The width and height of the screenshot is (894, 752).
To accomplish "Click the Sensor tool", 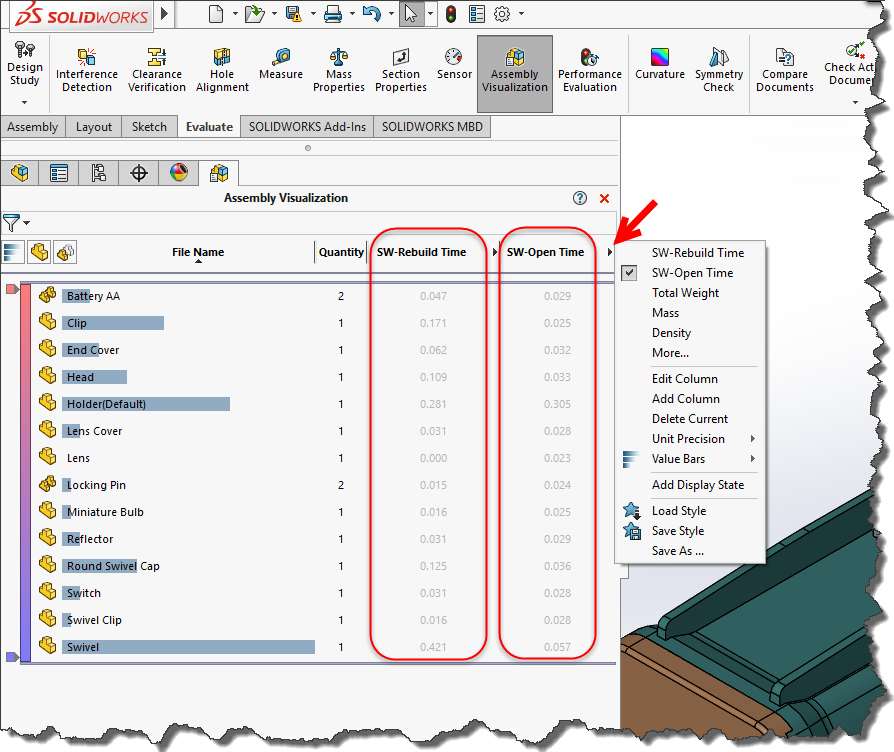I will (454, 64).
